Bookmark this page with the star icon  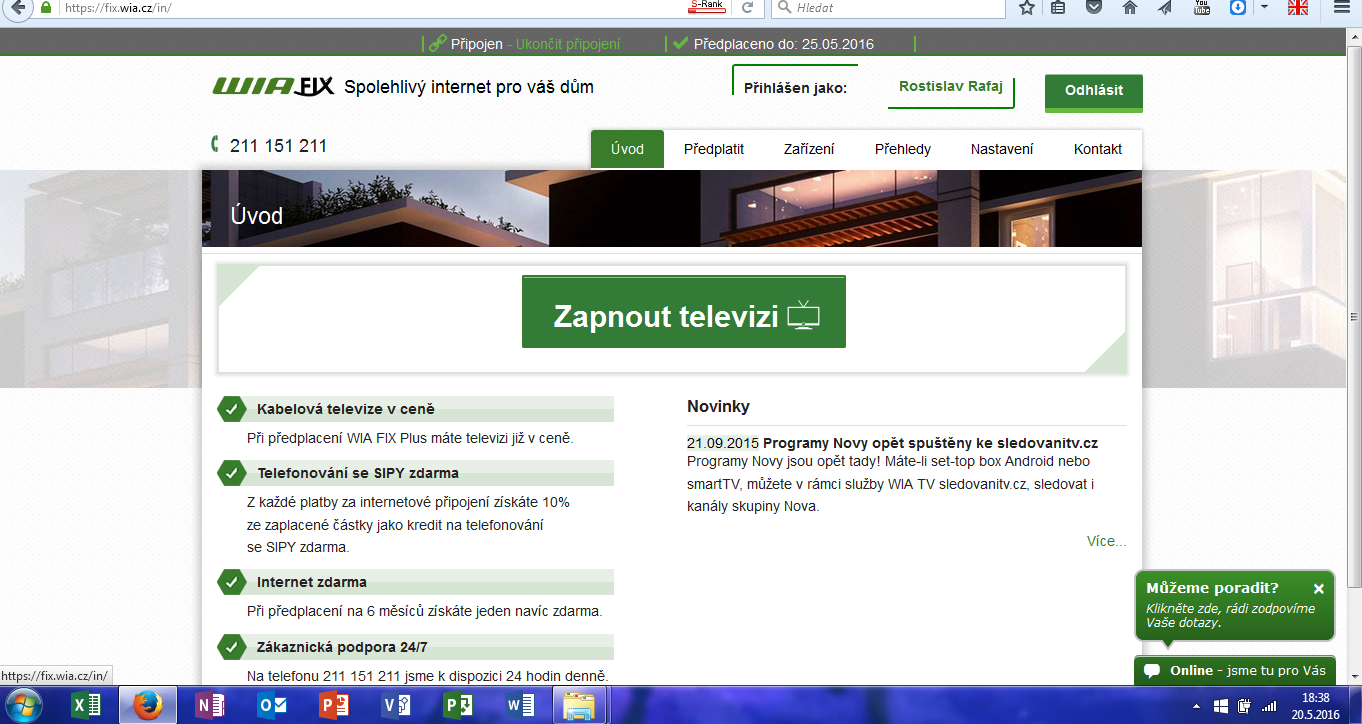coord(1026,8)
